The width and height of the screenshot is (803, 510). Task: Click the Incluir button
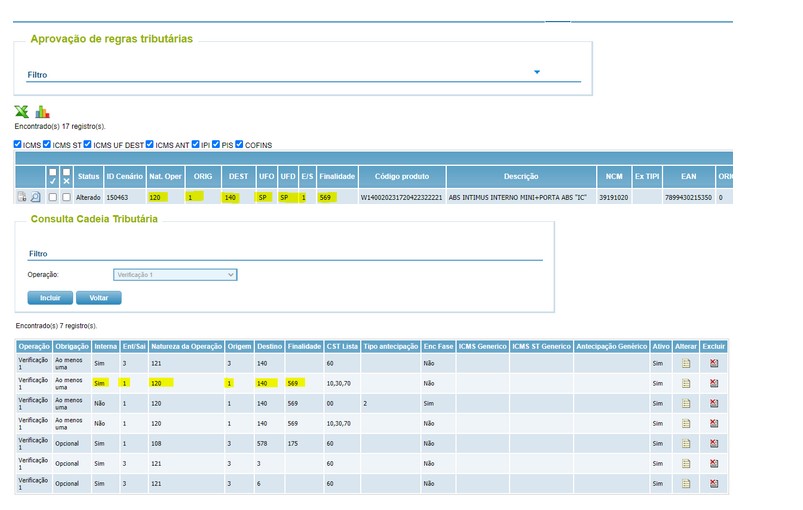click(50, 298)
